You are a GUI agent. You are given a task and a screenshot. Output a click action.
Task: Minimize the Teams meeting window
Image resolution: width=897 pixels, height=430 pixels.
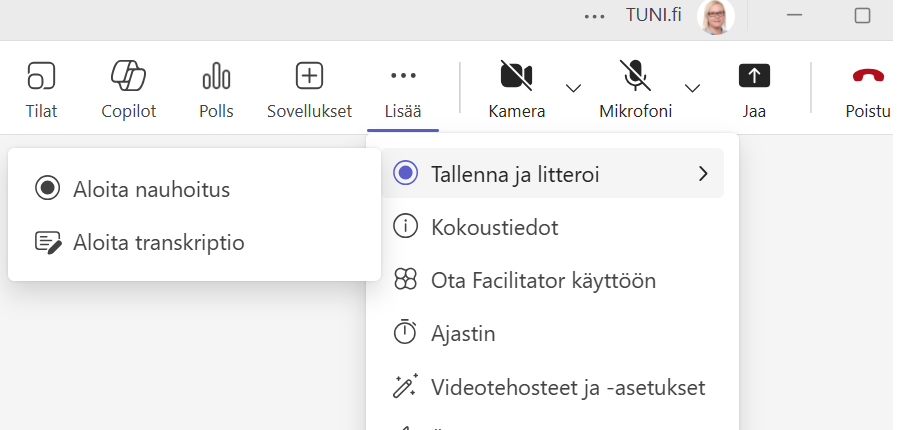pos(795,15)
